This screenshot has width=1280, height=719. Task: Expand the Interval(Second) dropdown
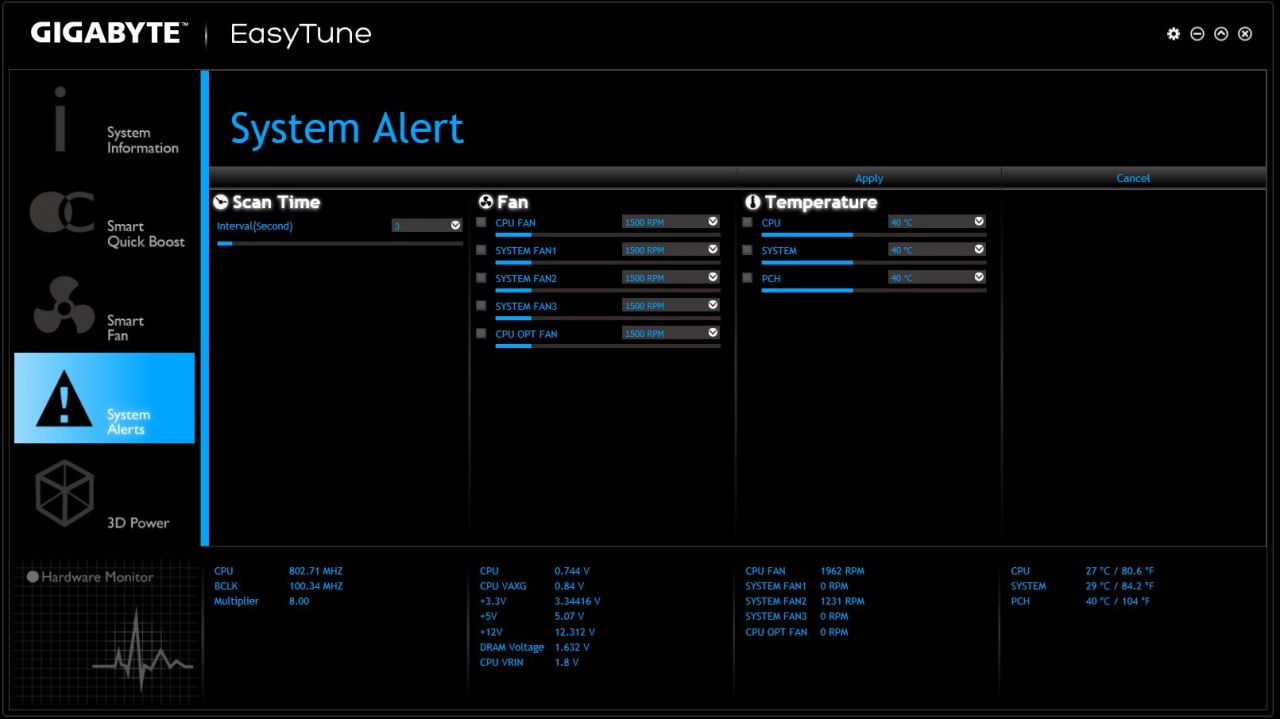[x=455, y=226]
